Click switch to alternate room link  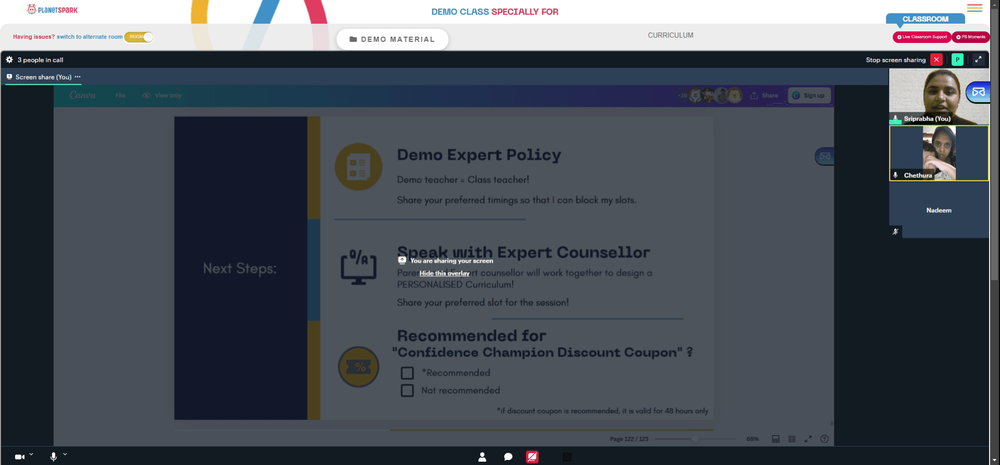tap(89, 37)
